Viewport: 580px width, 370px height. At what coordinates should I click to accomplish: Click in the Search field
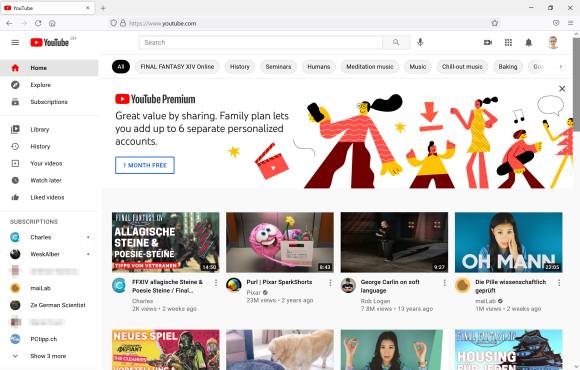261,43
